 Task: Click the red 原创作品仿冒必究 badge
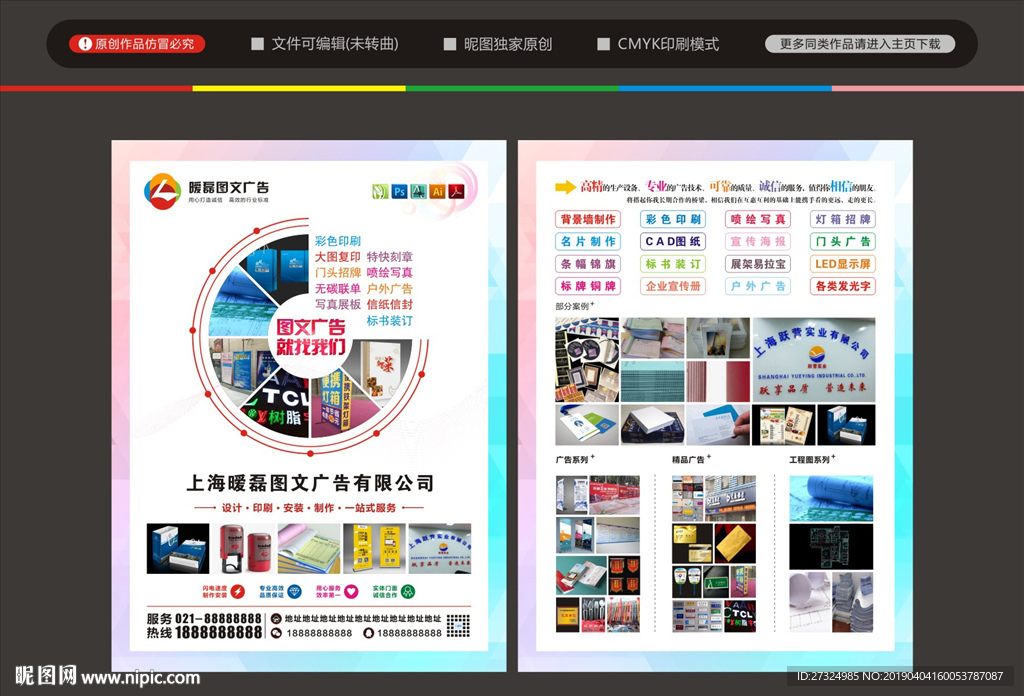click(x=137, y=44)
